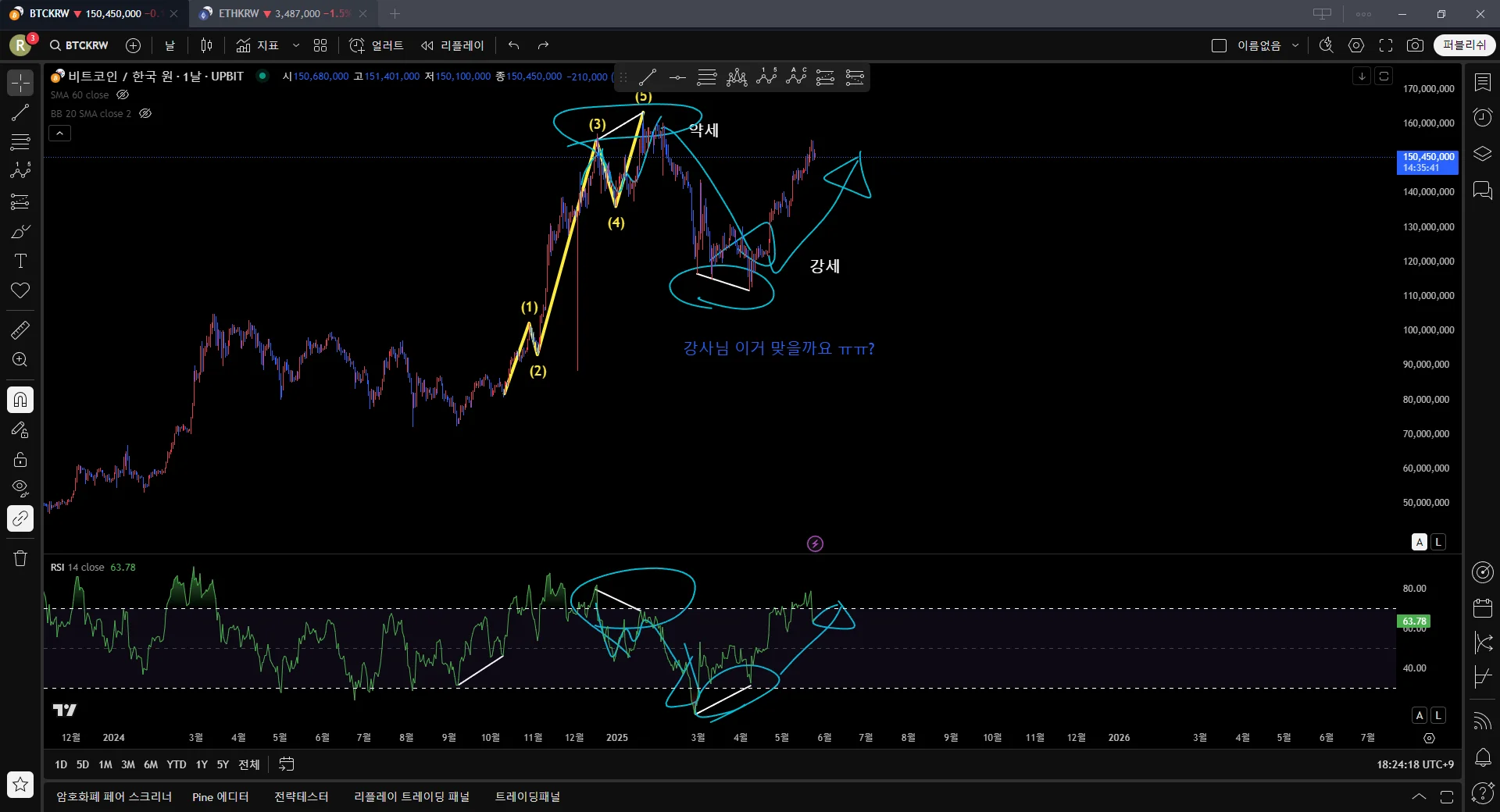Open chart settings gear in top toolbar

[1356, 45]
